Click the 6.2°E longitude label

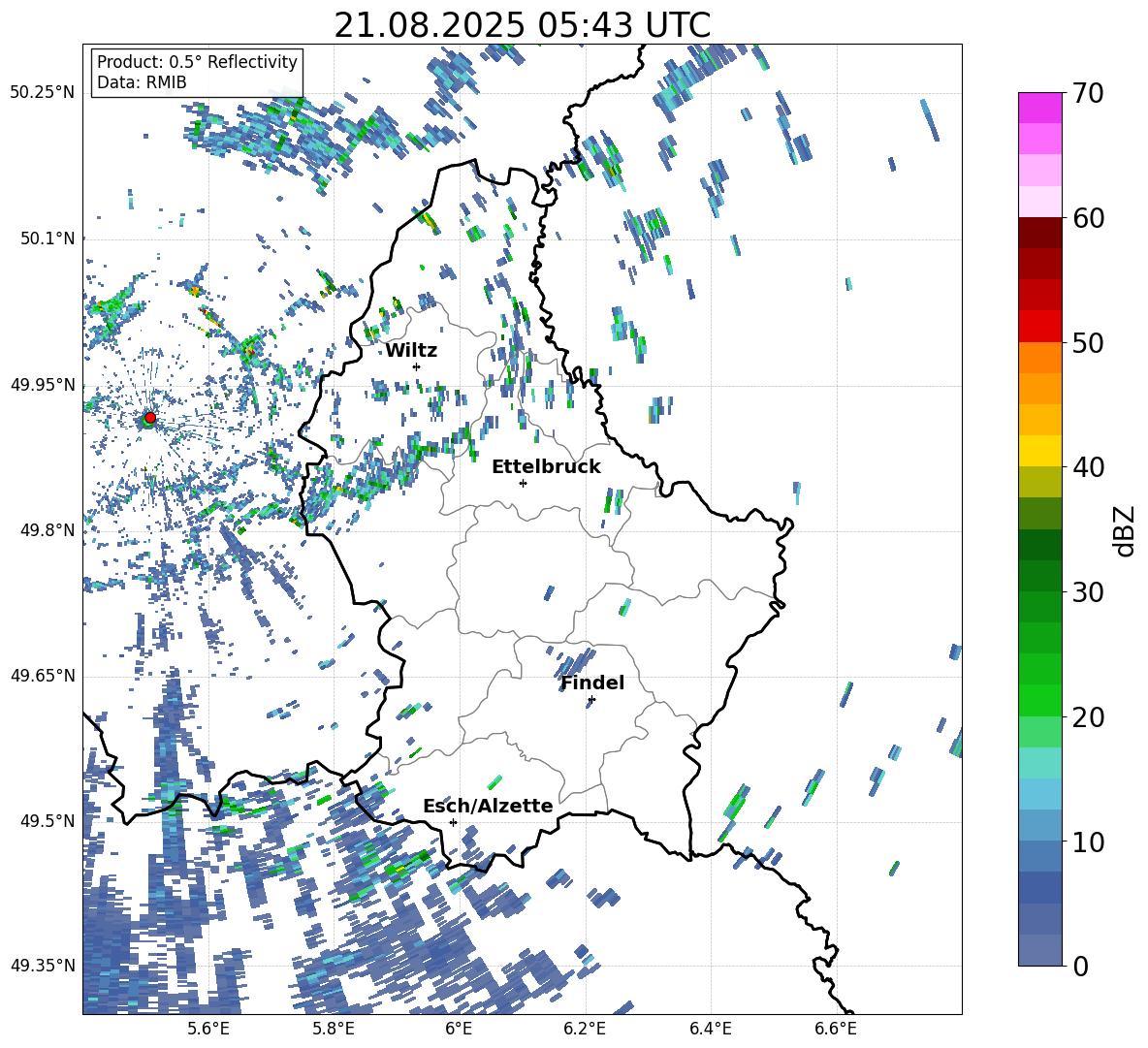tap(585, 1029)
